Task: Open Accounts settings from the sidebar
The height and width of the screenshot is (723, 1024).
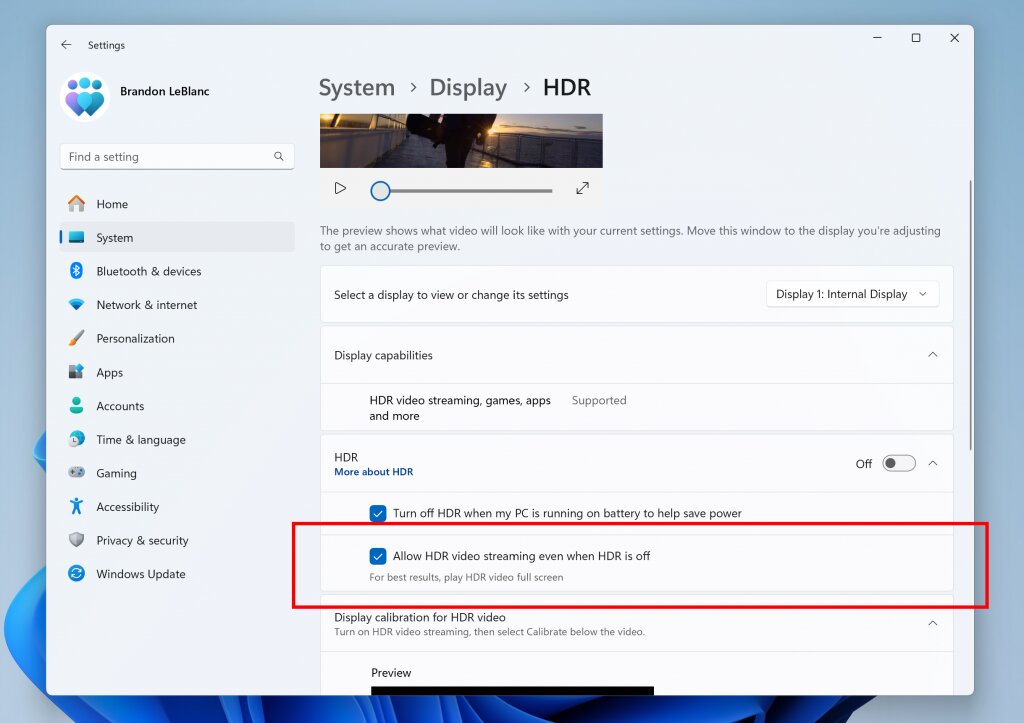Action: pos(78,406)
